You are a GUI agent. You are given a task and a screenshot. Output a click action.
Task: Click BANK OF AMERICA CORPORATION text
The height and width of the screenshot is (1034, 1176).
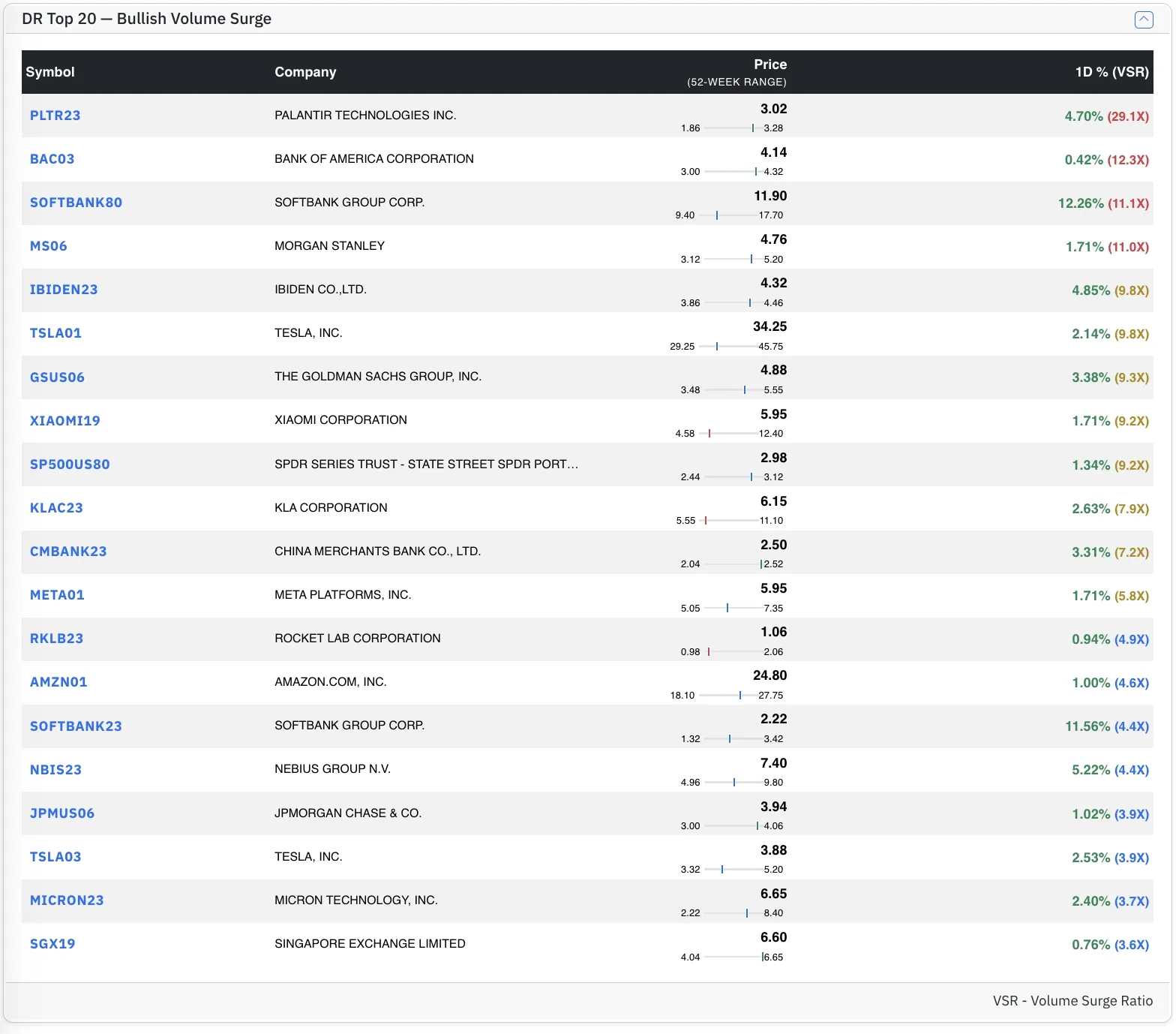click(x=374, y=159)
